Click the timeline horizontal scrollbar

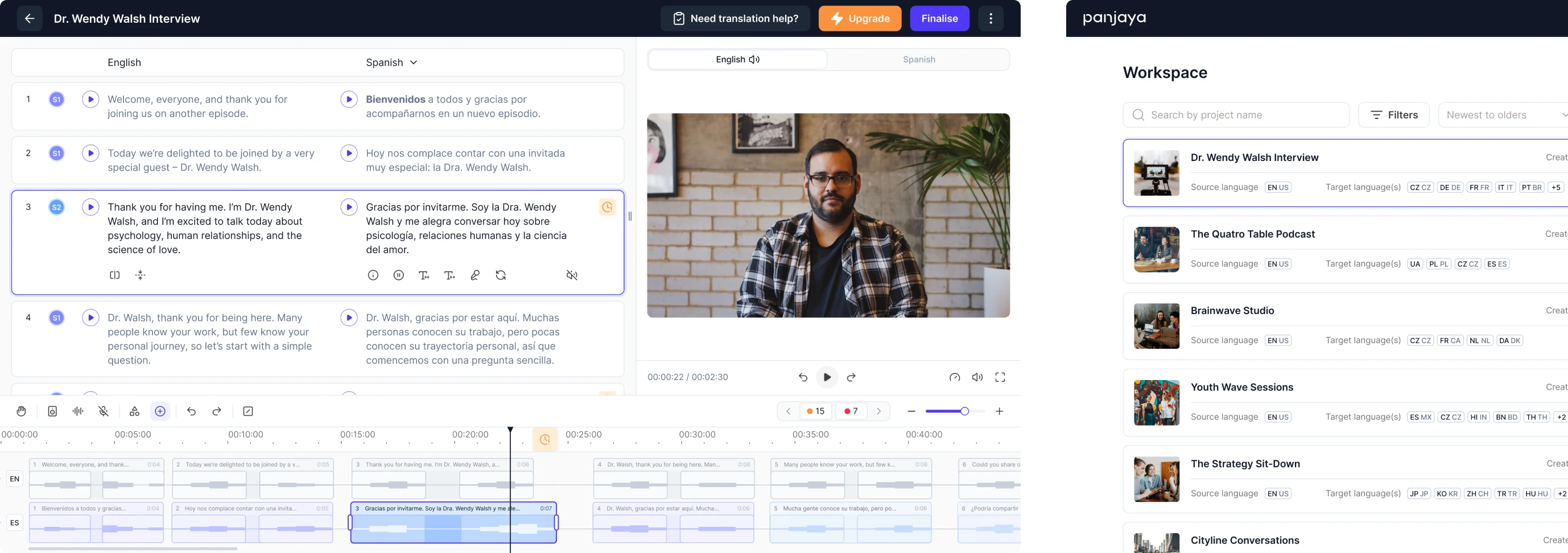133,549
